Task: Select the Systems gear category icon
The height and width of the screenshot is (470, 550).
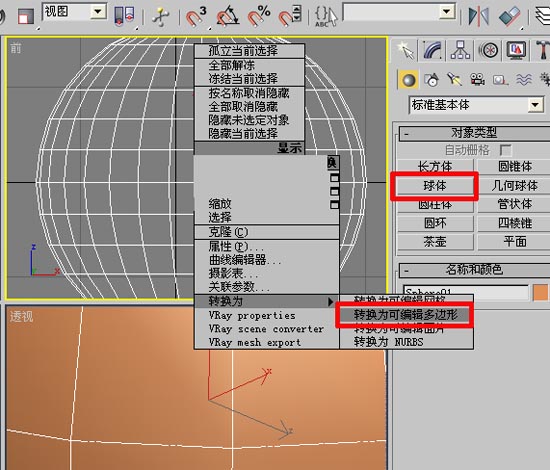Action: coord(544,80)
